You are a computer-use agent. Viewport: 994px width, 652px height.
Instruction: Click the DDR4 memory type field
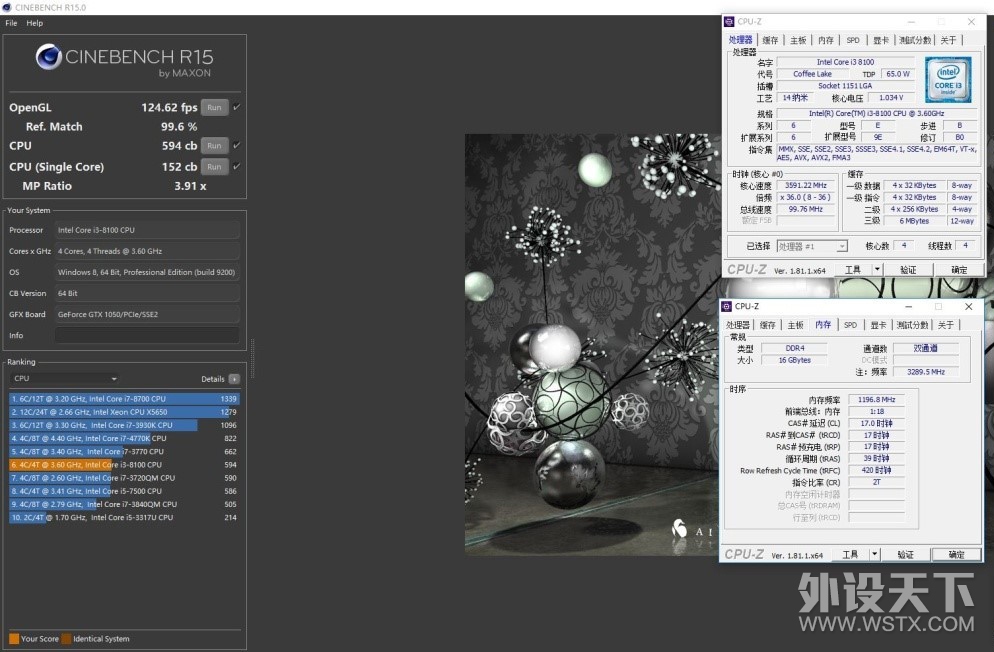point(795,348)
